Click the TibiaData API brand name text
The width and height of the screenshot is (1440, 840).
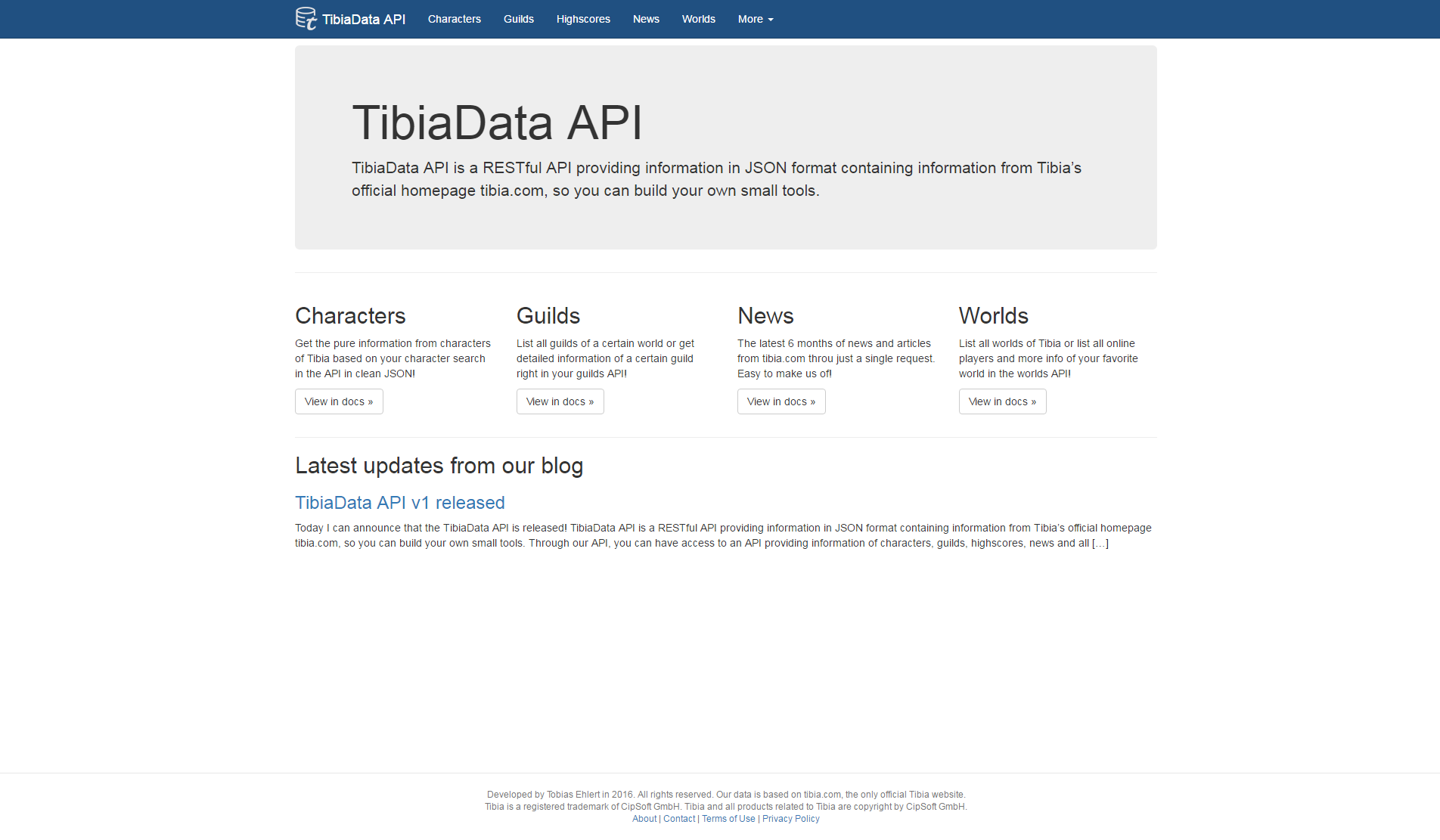point(364,19)
